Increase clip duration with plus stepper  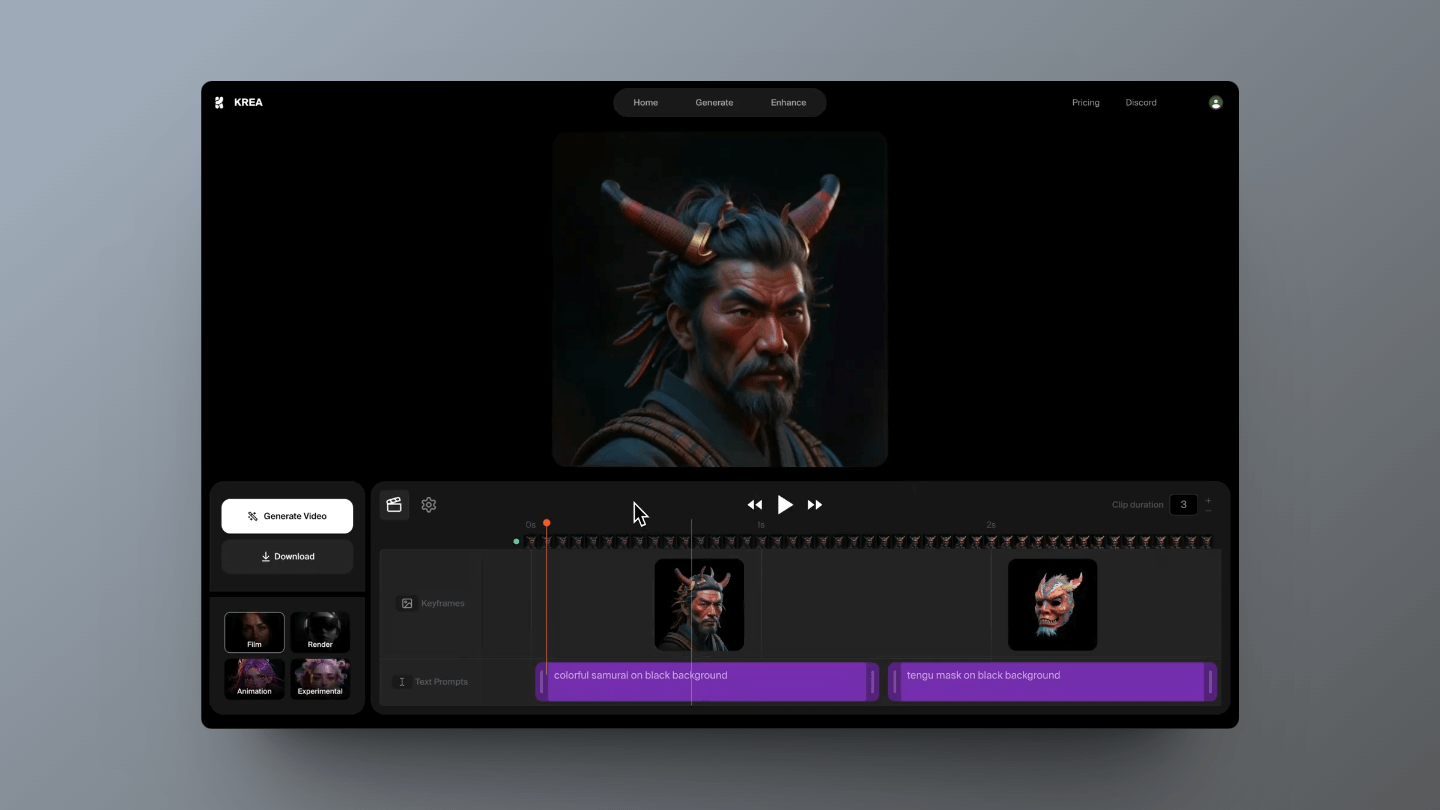tap(1208, 500)
